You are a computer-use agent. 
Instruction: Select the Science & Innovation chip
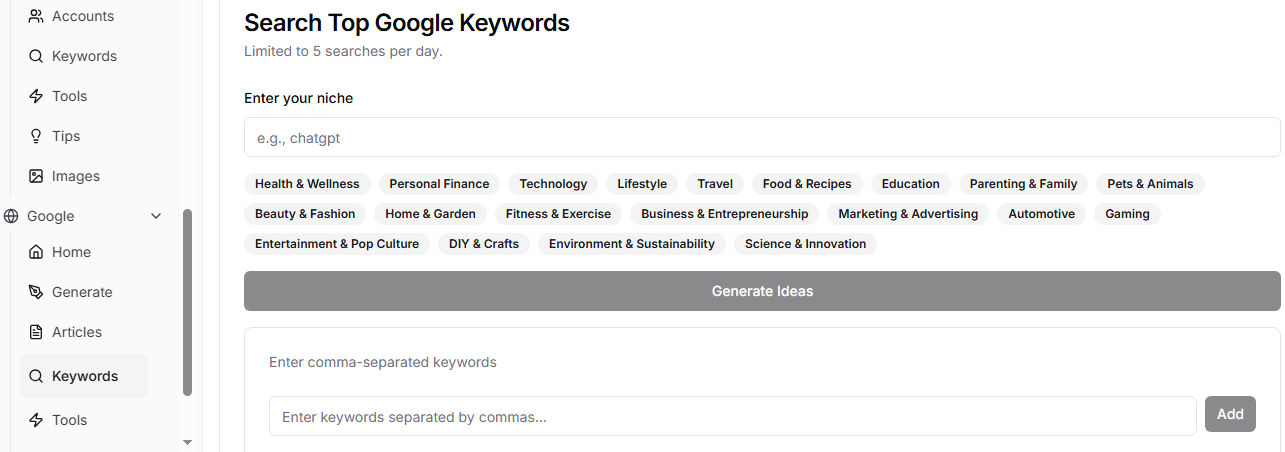(x=805, y=244)
